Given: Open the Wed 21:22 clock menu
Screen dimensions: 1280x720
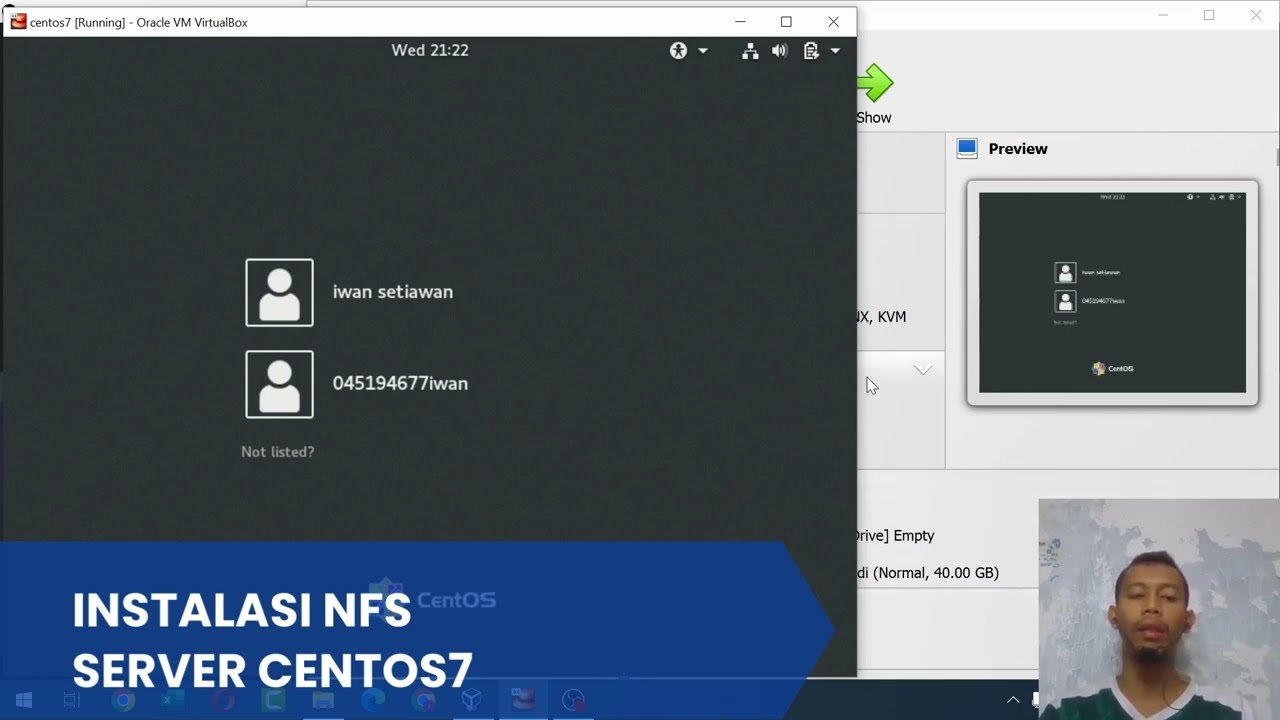Looking at the screenshot, I should (x=430, y=50).
